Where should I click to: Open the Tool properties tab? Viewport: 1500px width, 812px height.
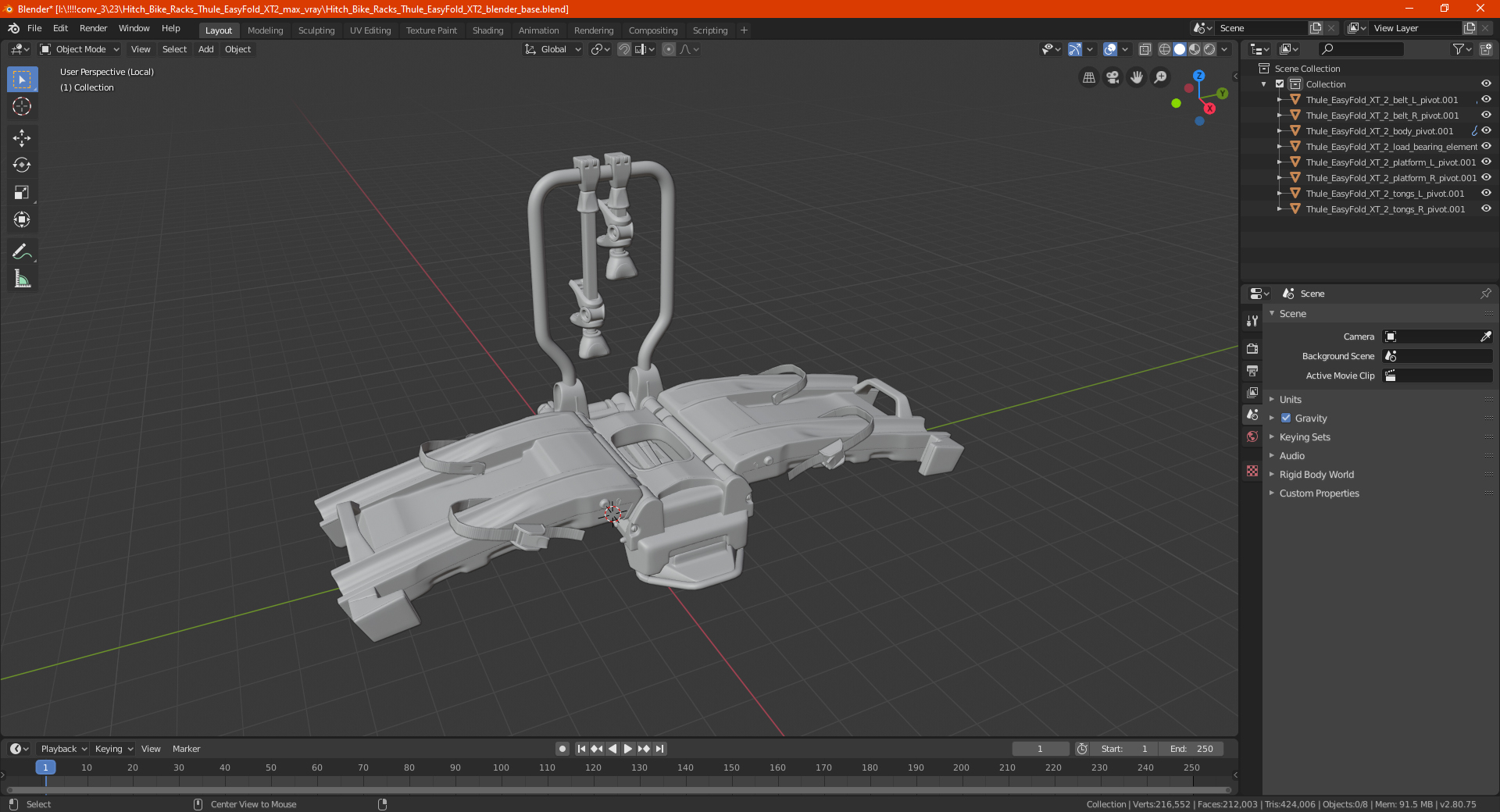point(1252,320)
